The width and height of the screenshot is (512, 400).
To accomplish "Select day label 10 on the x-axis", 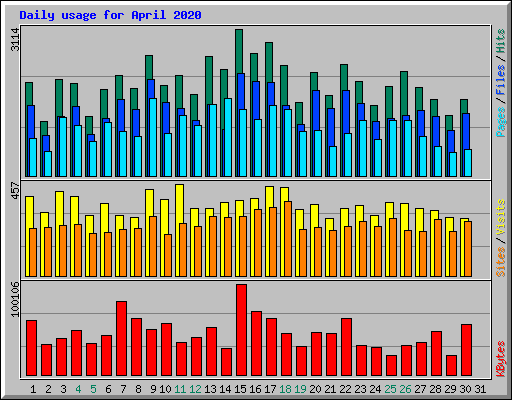I will pos(165,389).
